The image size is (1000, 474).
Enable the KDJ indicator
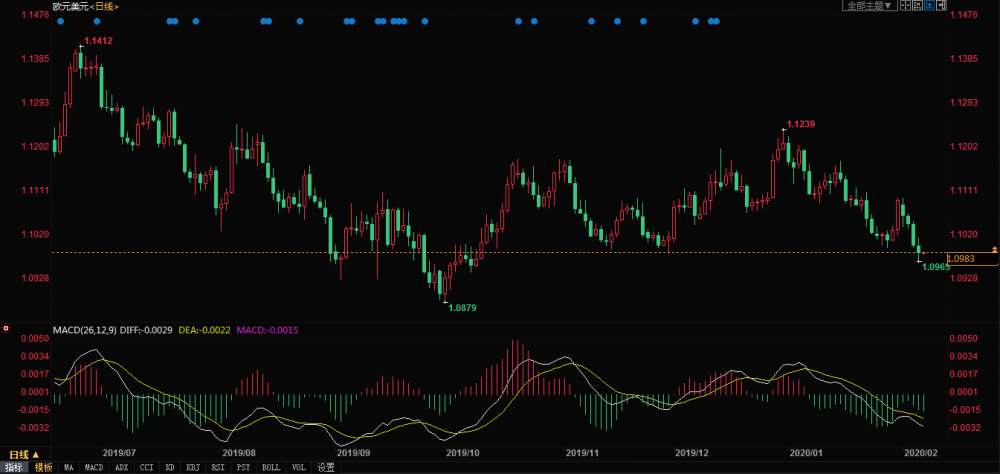tap(193, 467)
